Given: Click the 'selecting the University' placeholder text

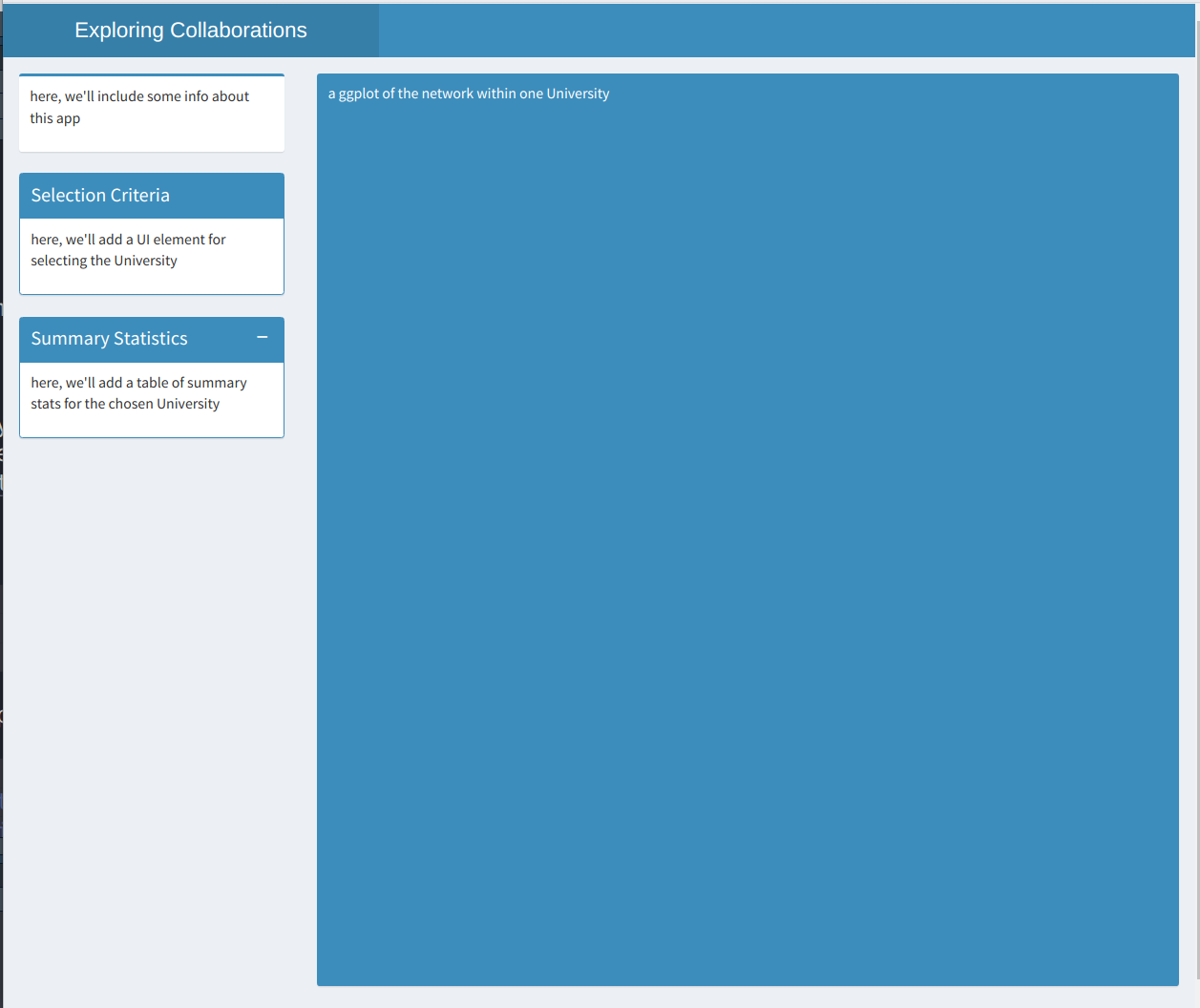Looking at the screenshot, I should [104, 261].
